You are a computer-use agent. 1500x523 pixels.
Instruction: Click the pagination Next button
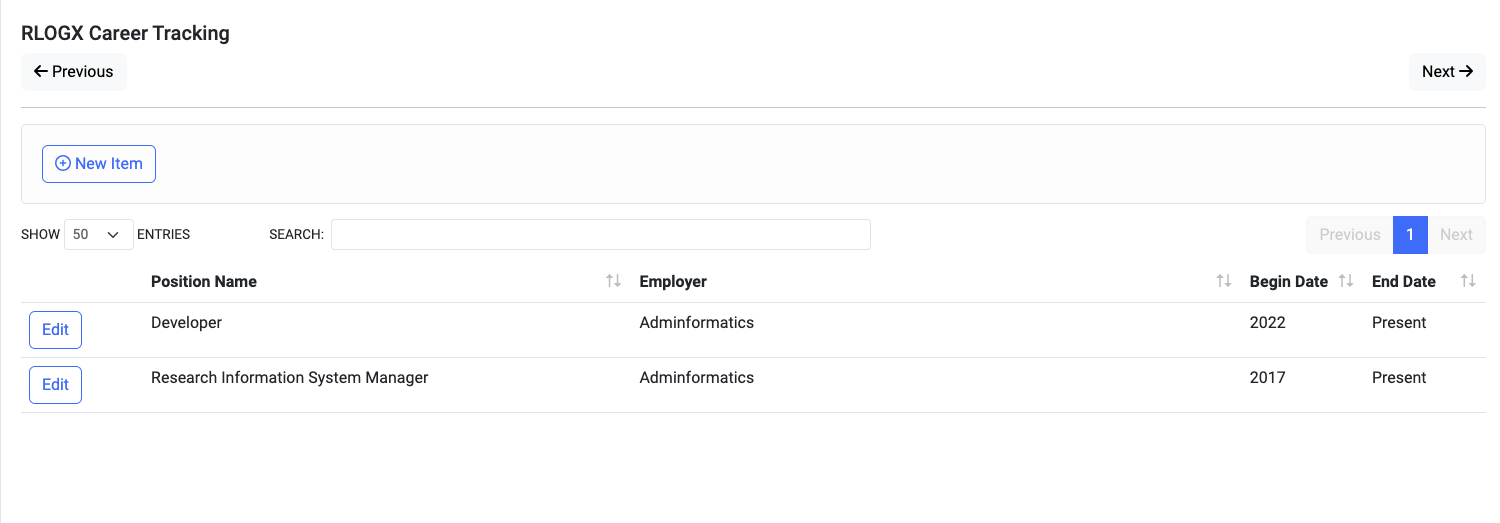pos(1456,235)
